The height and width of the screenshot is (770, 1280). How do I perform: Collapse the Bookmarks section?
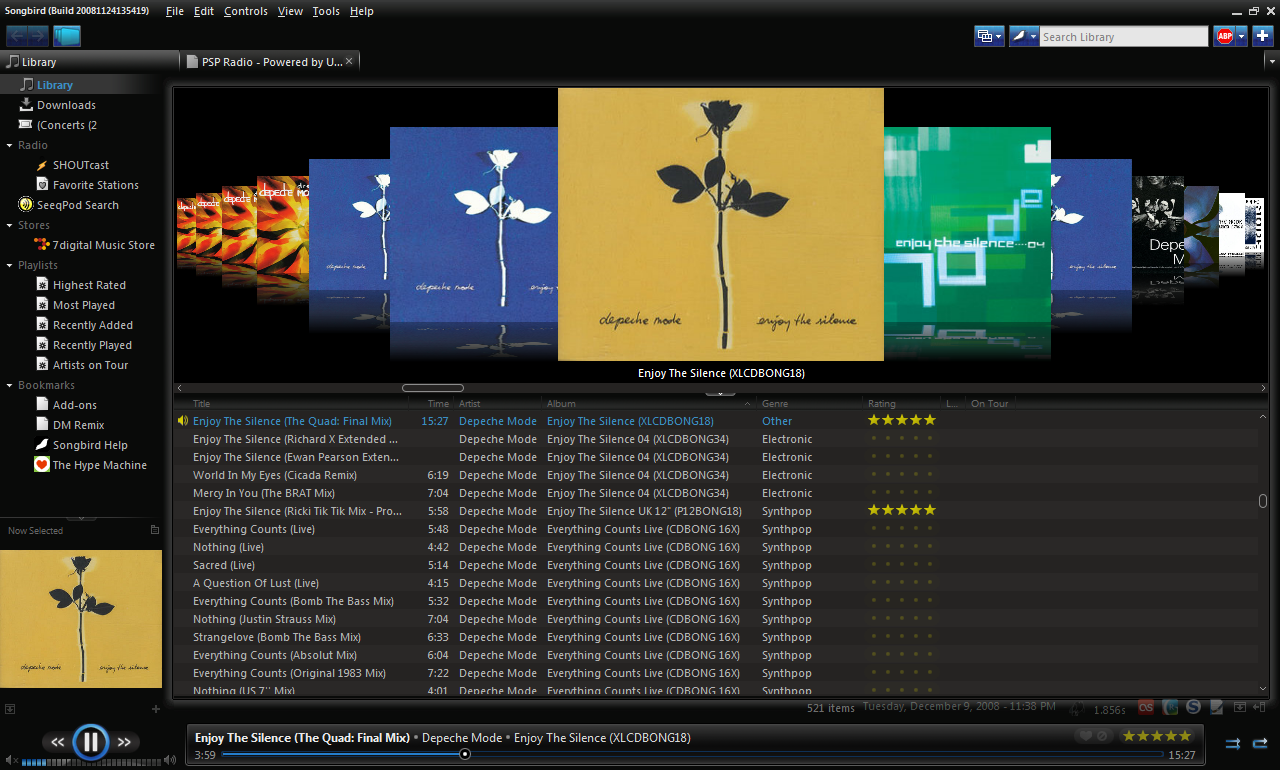[x=8, y=384]
